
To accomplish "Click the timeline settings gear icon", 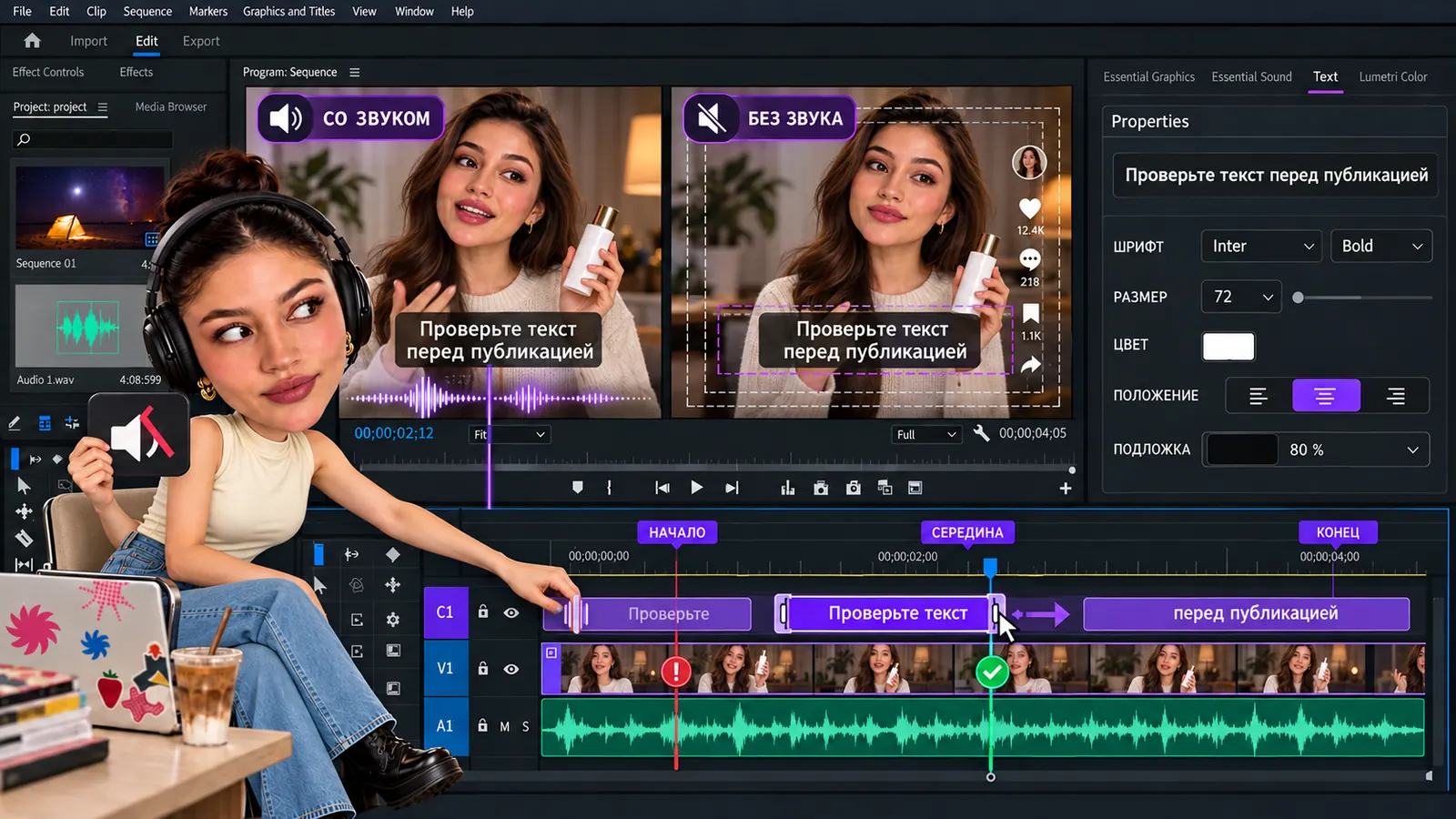I will tap(393, 620).
